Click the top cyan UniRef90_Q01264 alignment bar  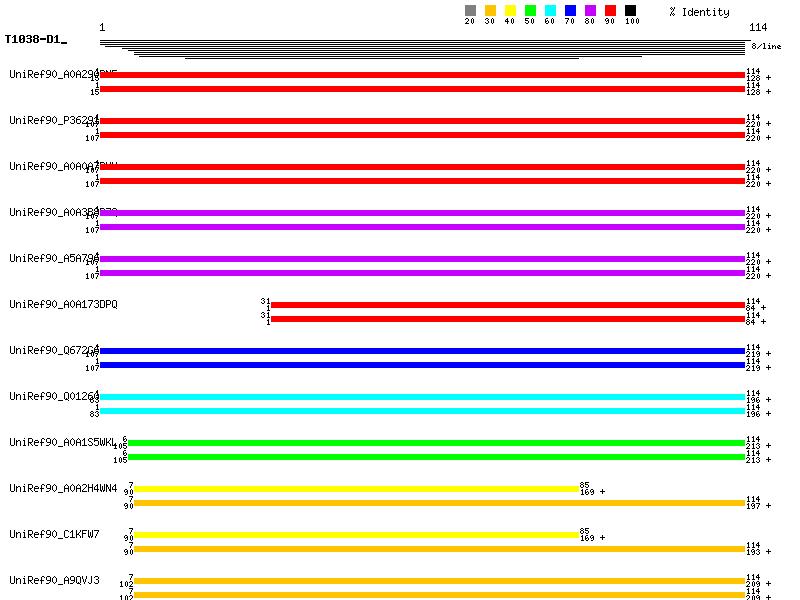tap(422, 397)
